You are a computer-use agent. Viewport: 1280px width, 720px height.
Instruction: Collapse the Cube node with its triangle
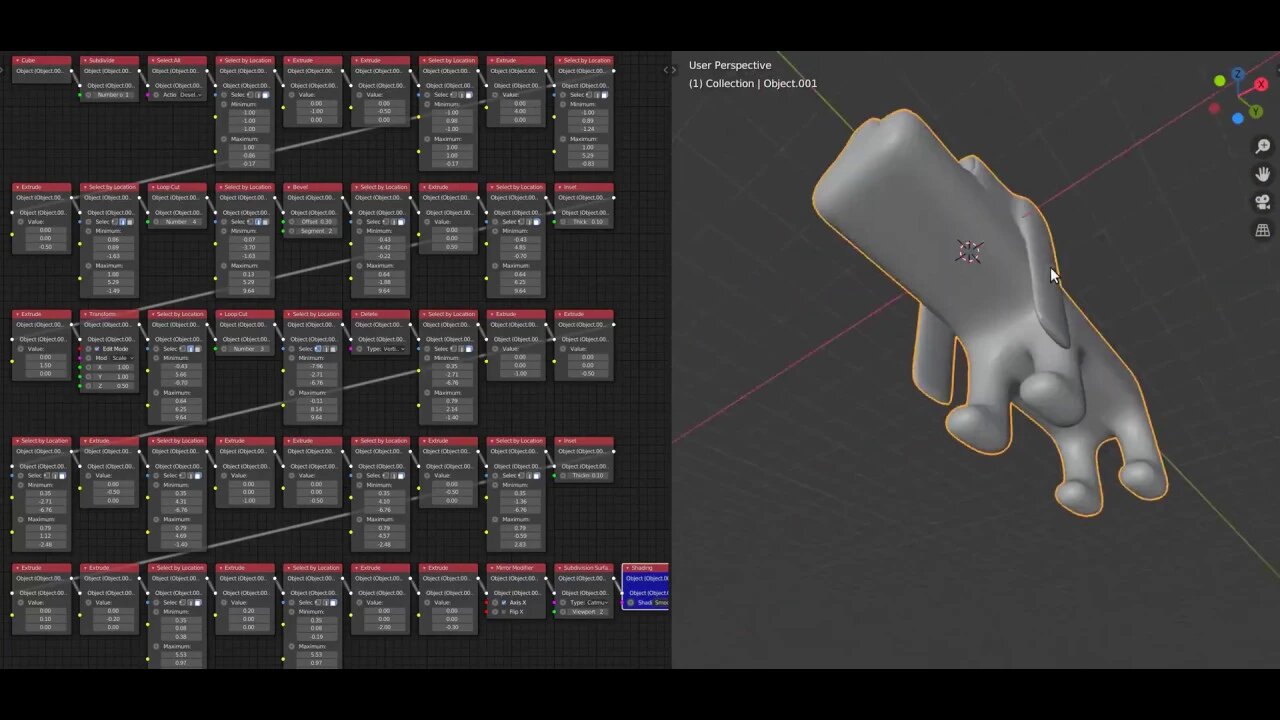click(x=18, y=61)
